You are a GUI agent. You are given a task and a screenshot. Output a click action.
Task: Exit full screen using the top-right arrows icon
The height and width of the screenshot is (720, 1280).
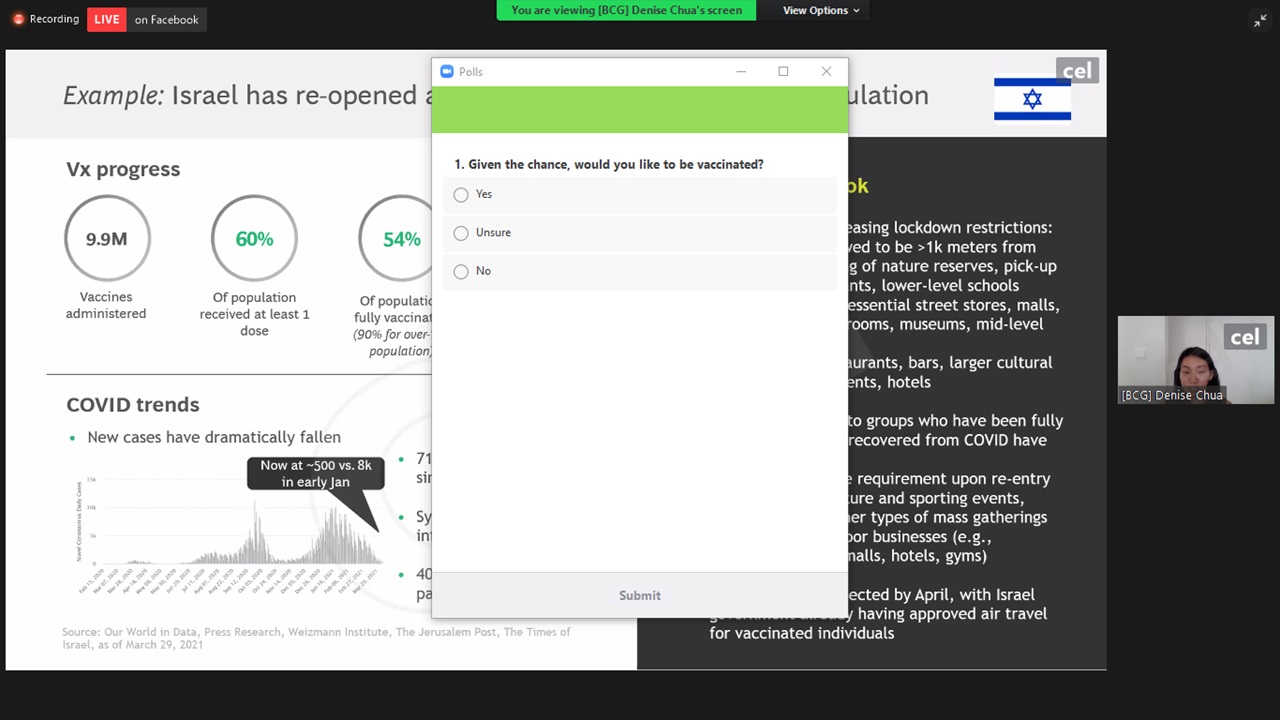click(x=1259, y=20)
